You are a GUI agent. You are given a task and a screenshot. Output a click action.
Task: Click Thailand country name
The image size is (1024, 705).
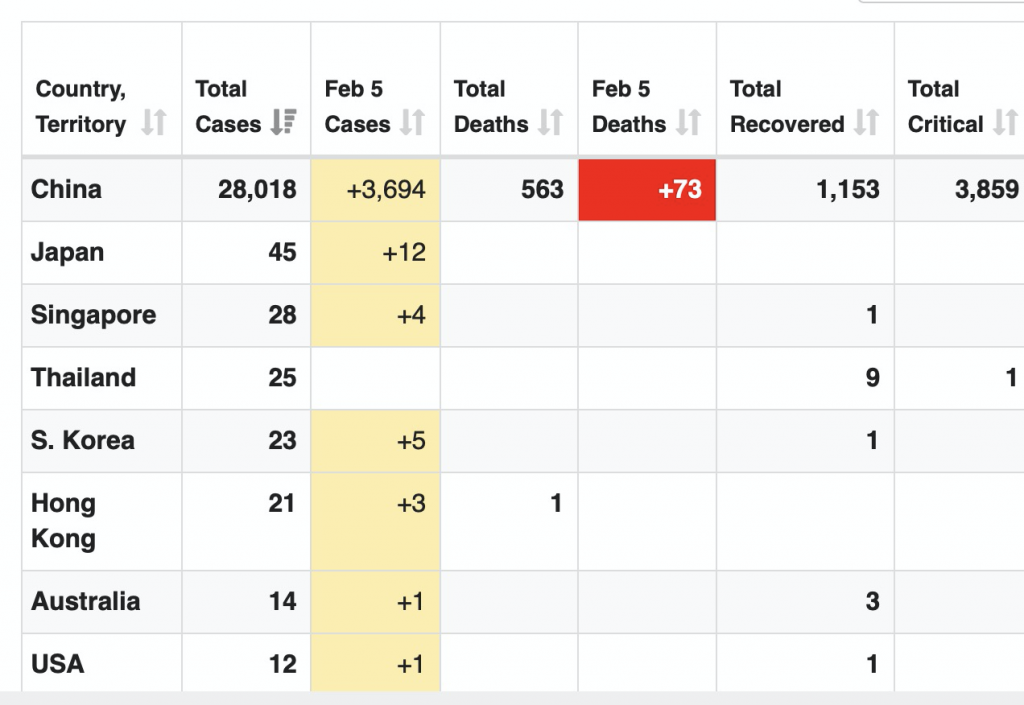(83, 377)
